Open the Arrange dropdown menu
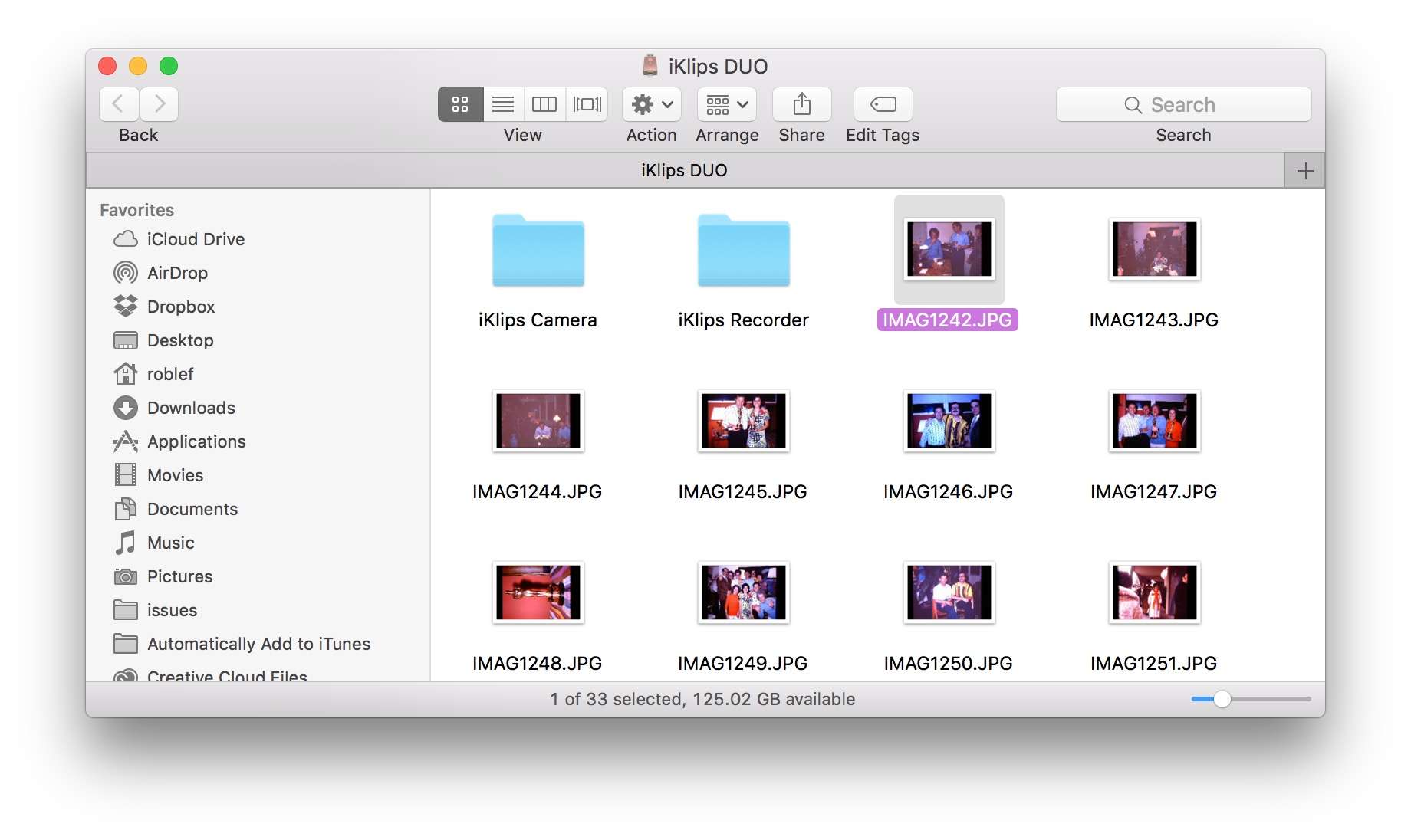The image size is (1411, 840). click(726, 104)
